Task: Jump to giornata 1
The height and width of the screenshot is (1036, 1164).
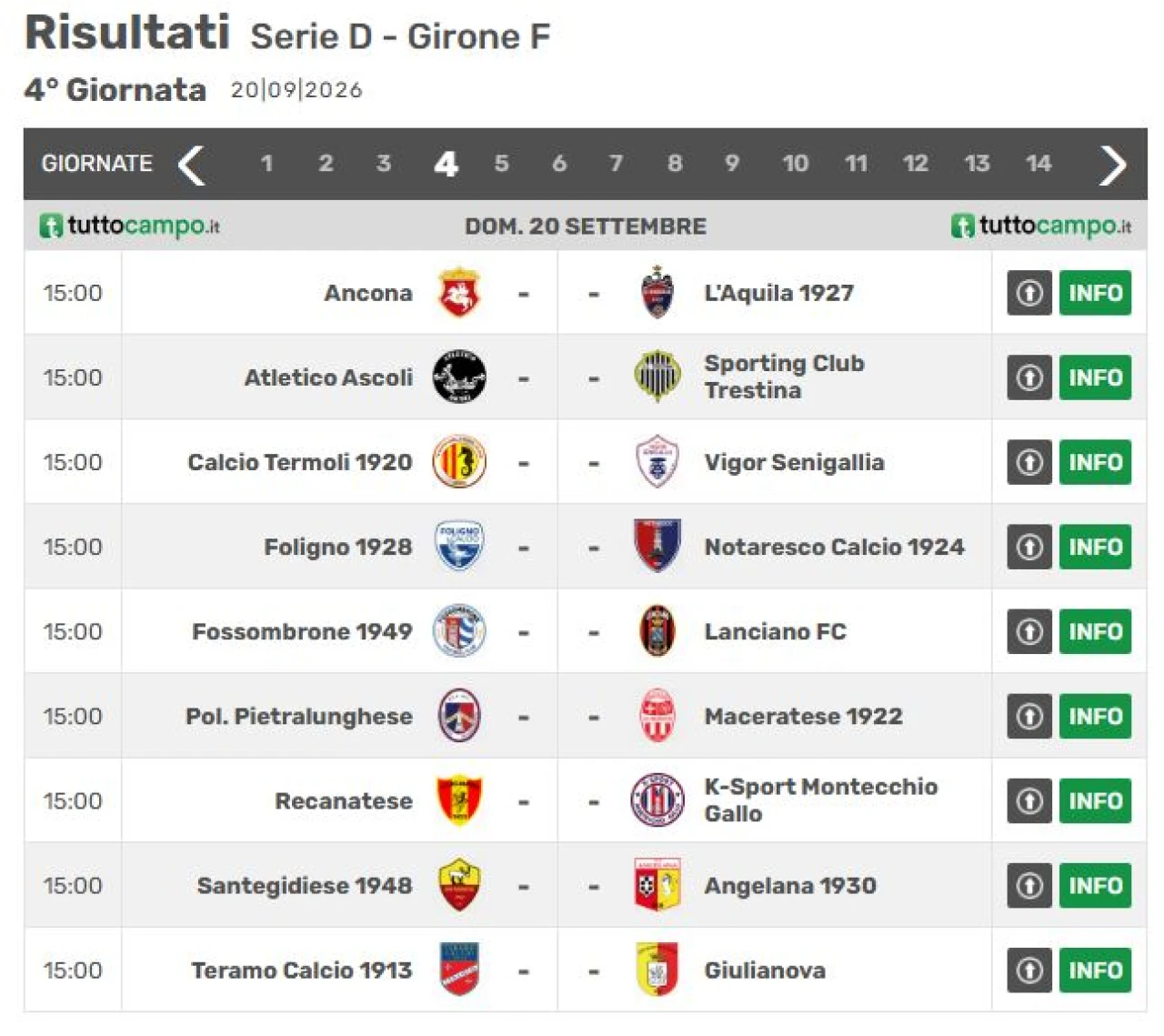Action: click(x=266, y=164)
